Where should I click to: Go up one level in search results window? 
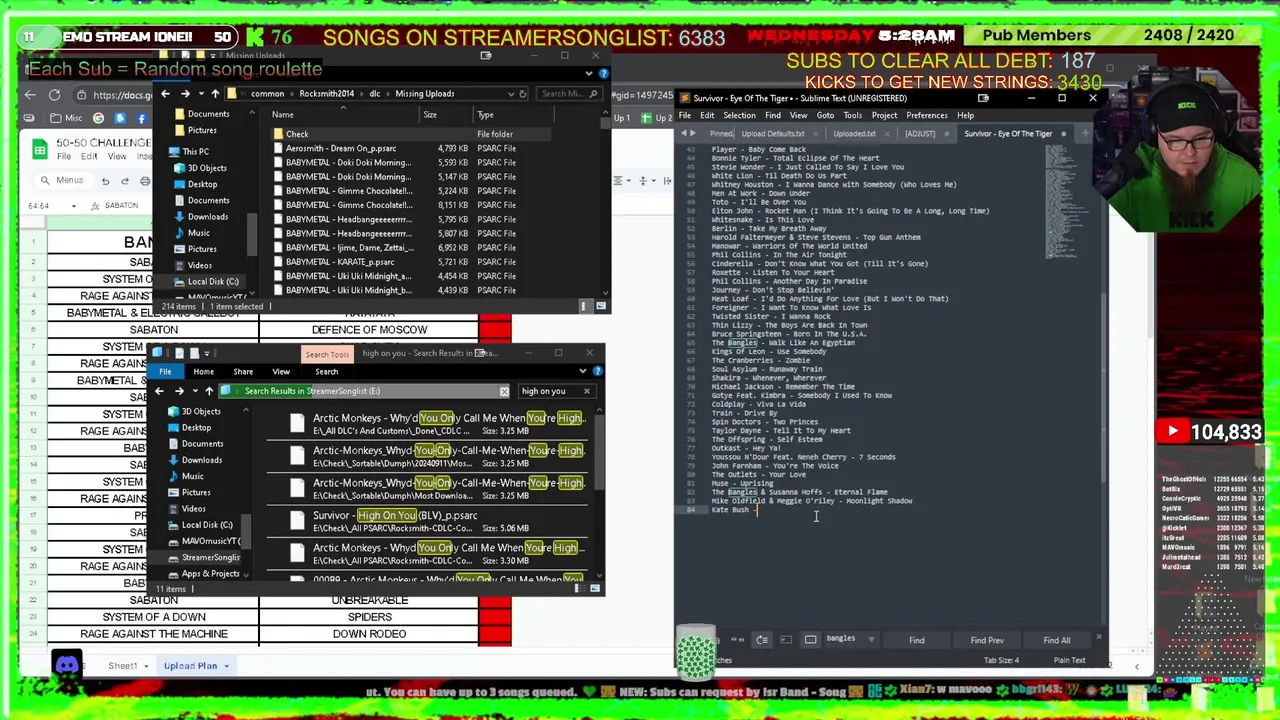(208, 391)
